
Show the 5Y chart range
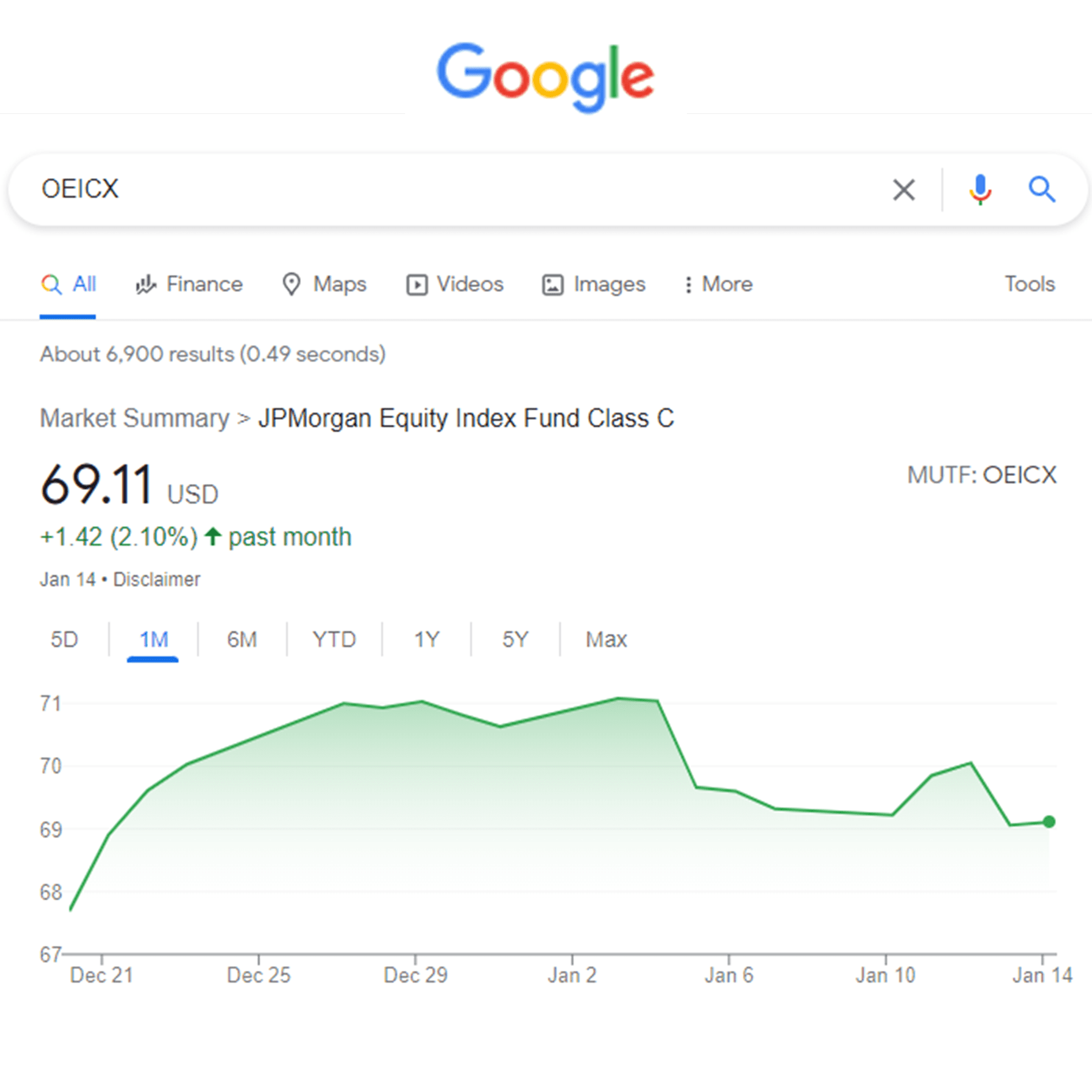[515, 640]
